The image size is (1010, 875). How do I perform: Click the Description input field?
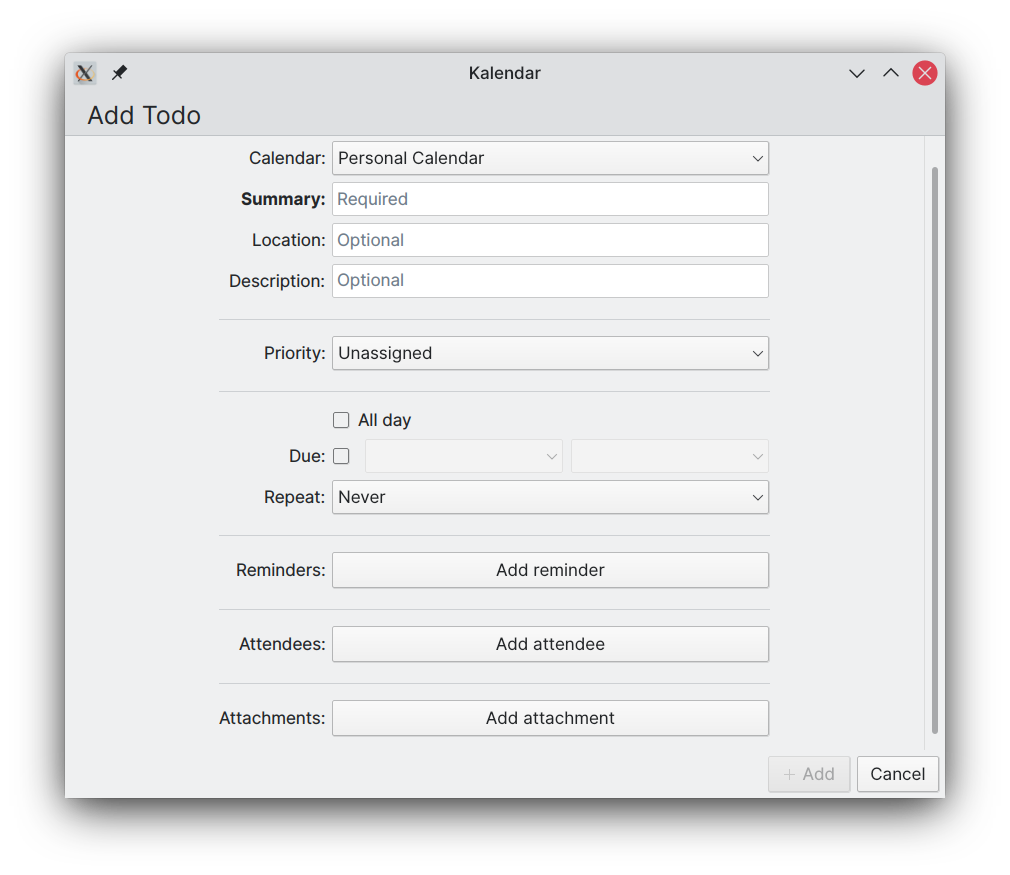tap(550, 281)
